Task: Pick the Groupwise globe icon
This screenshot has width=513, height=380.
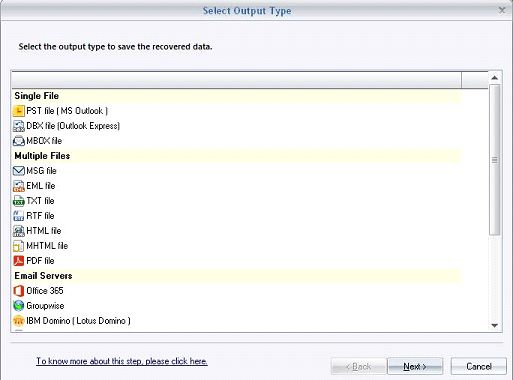Action: click(19, 306)
